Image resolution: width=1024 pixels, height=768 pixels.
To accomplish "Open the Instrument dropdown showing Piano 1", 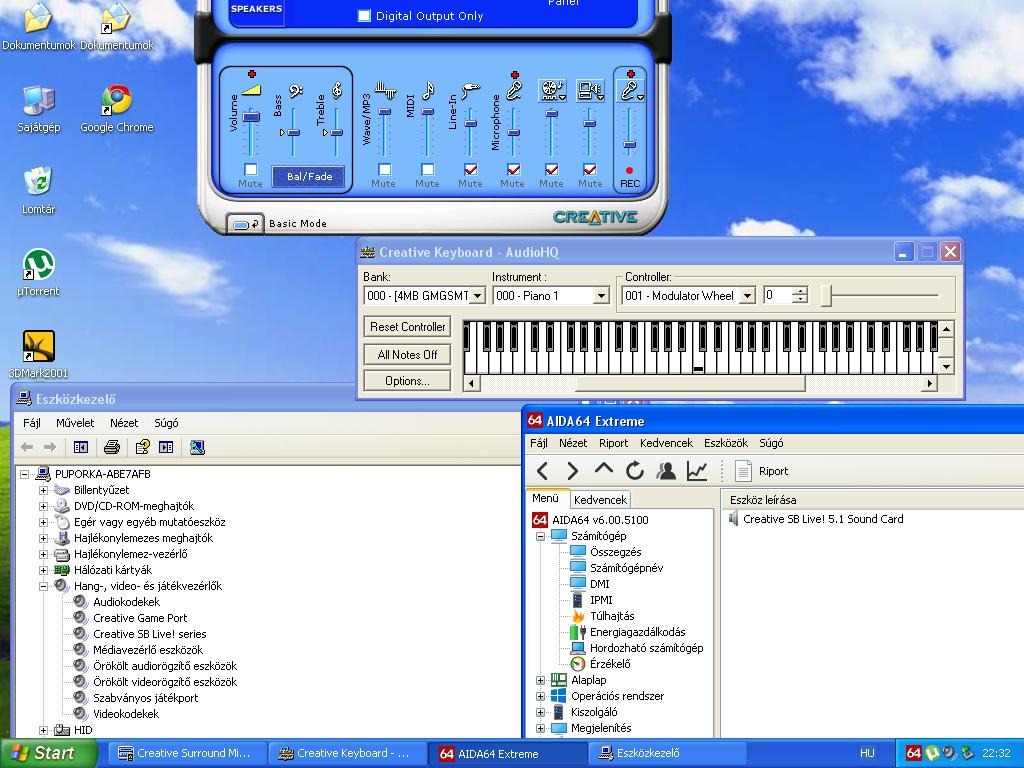I will (x=601, y=296).
